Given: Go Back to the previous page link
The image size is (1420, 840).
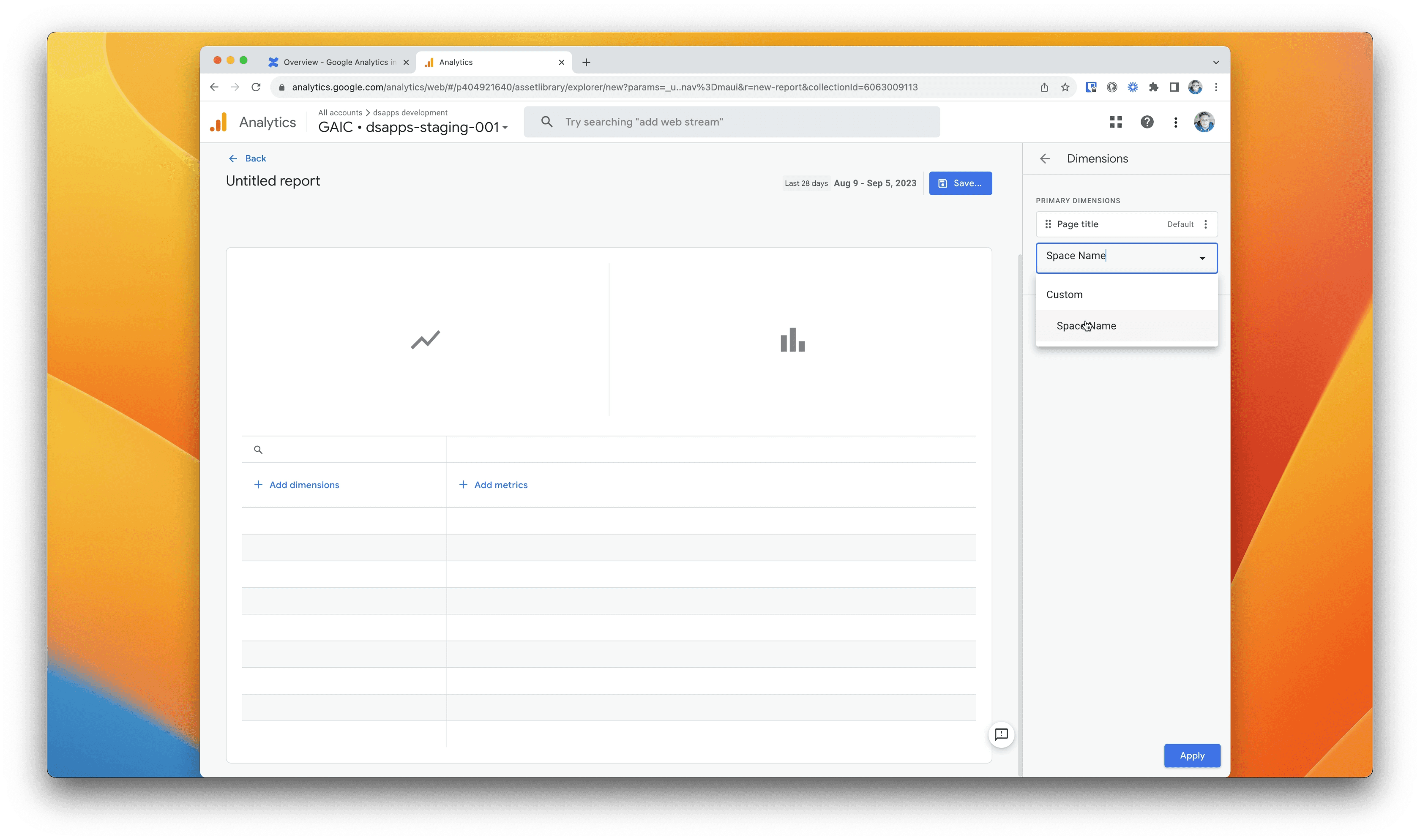Looking at the screenshot, I should pos(247,158).
